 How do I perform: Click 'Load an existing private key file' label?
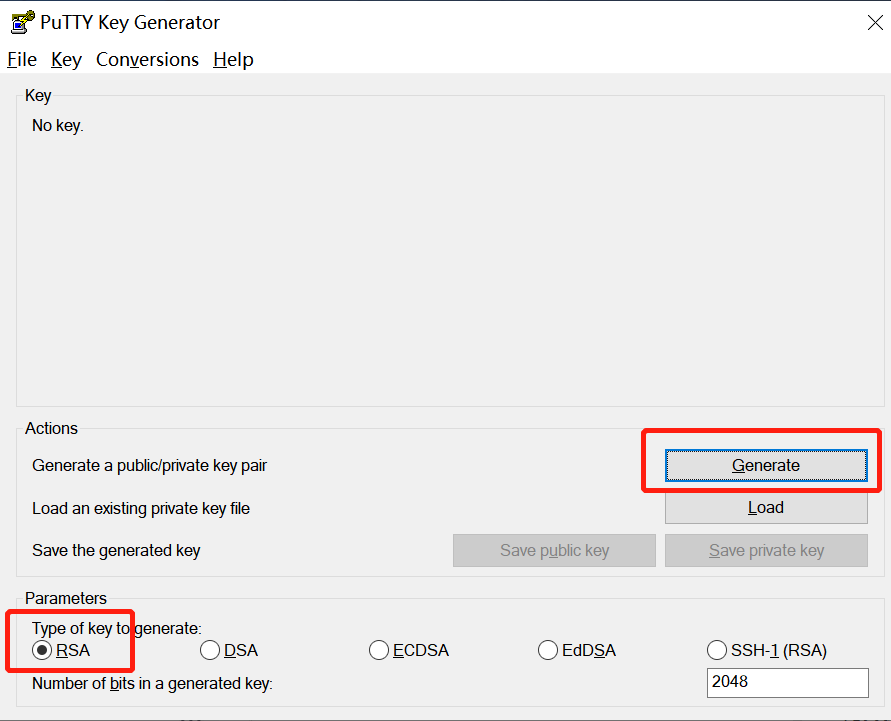click(141, 509)
